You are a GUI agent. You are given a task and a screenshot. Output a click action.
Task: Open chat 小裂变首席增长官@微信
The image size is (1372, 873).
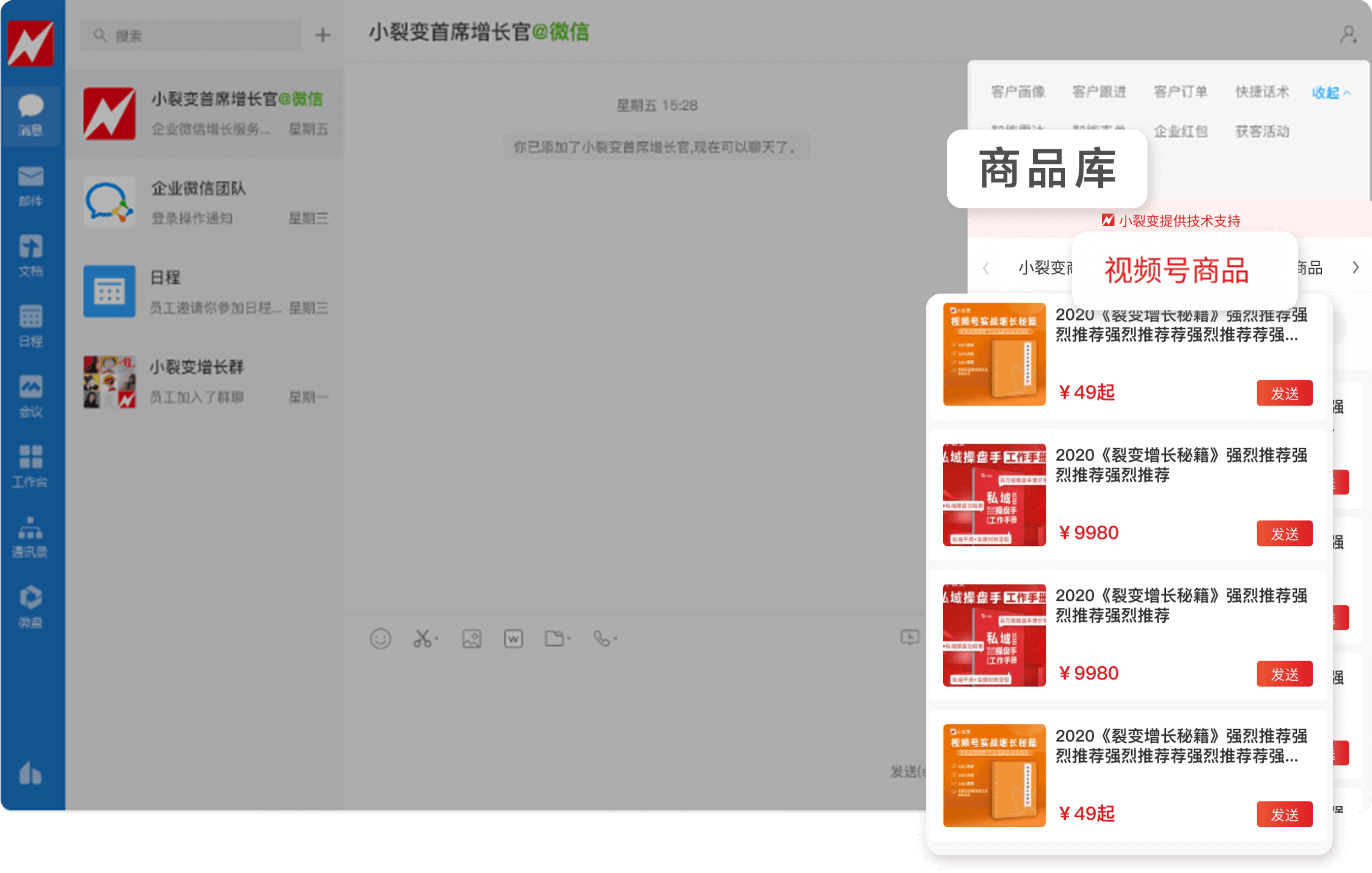tap(205, 113)
